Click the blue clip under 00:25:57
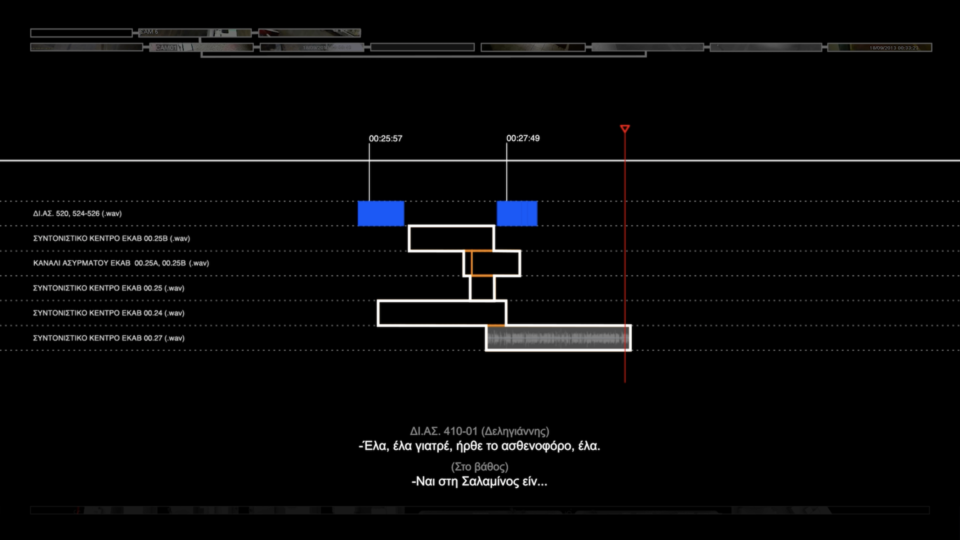Image resolution: width=960 pixels, height=540 pixels. click(381, 213)
